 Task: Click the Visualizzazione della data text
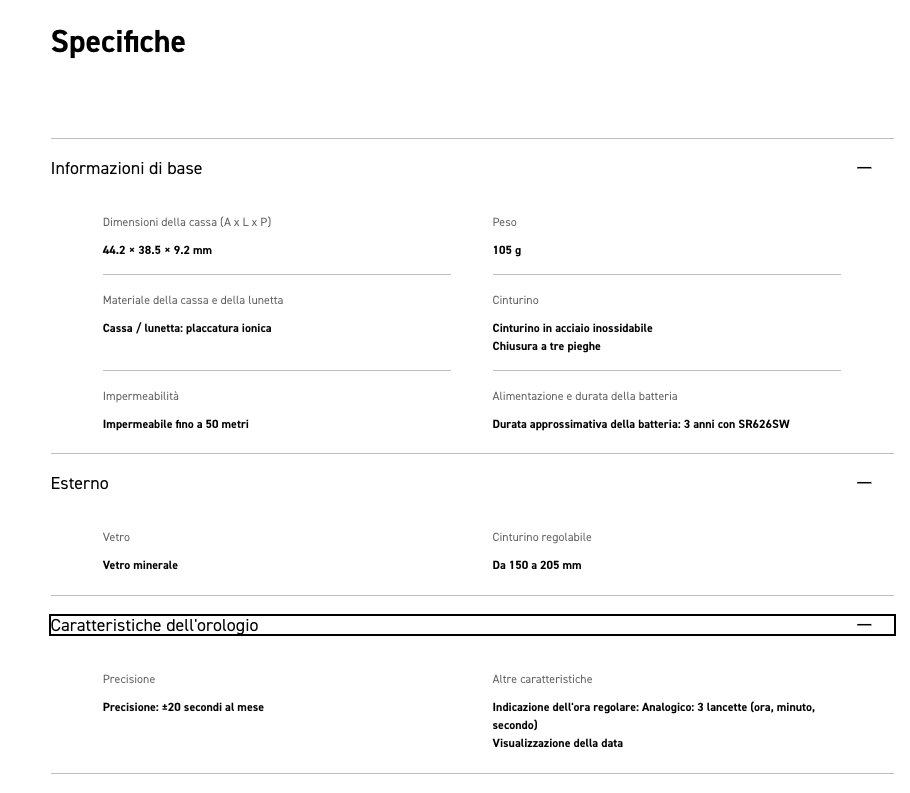(x=557, y=743)
